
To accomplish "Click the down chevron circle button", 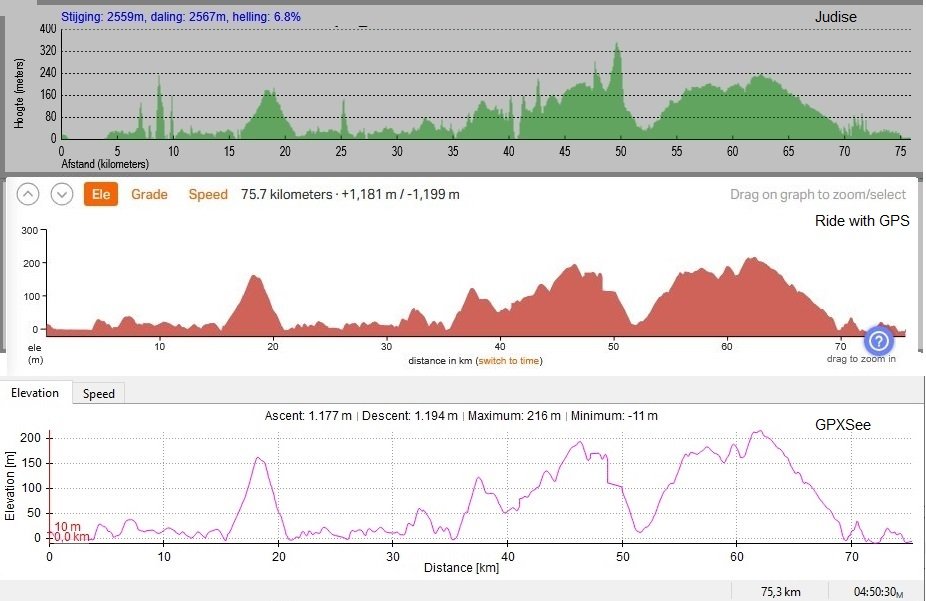I will click(62, 195).
